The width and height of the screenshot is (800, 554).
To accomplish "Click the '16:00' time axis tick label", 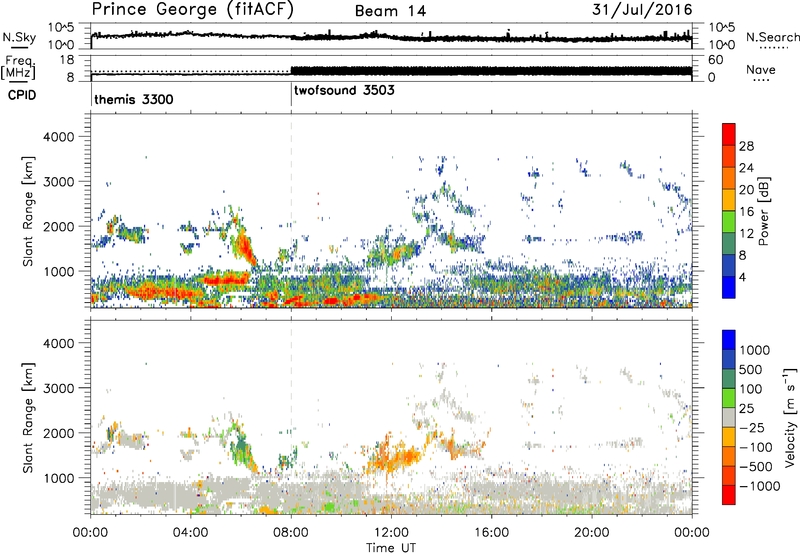I will (x=491, y=533).
